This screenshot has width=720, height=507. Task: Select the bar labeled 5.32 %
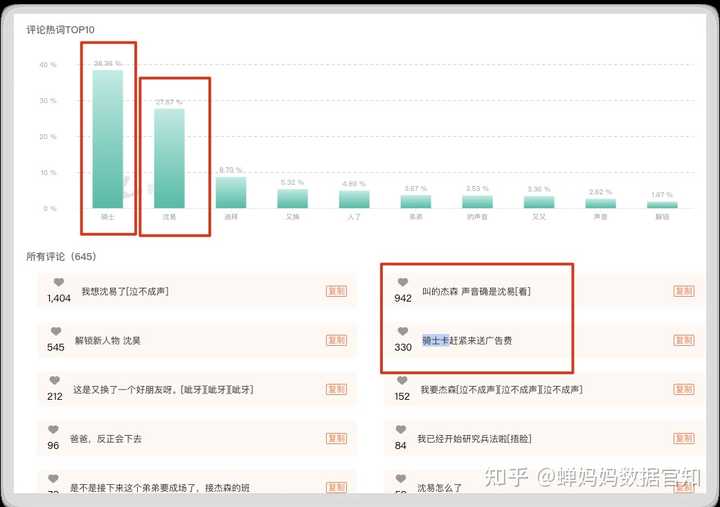[x=292, y=198]
